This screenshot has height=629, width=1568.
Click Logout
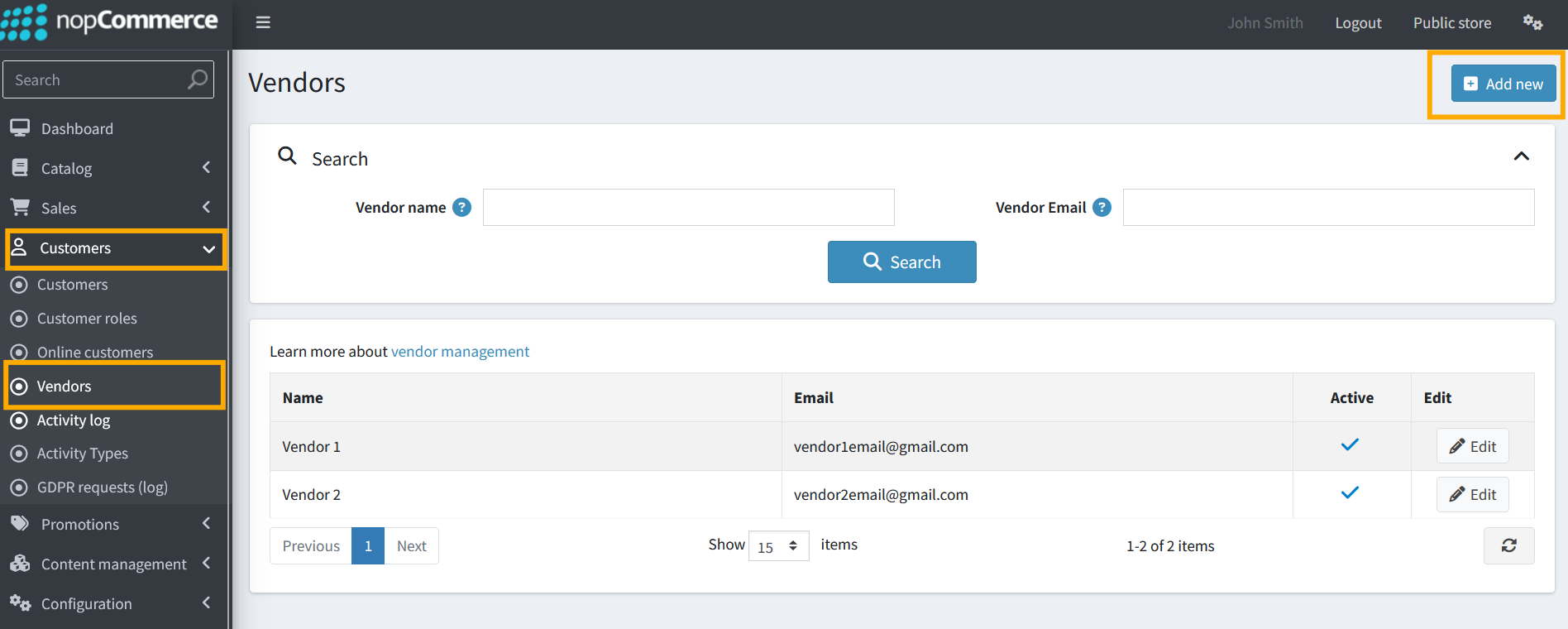click(1358, 23)
